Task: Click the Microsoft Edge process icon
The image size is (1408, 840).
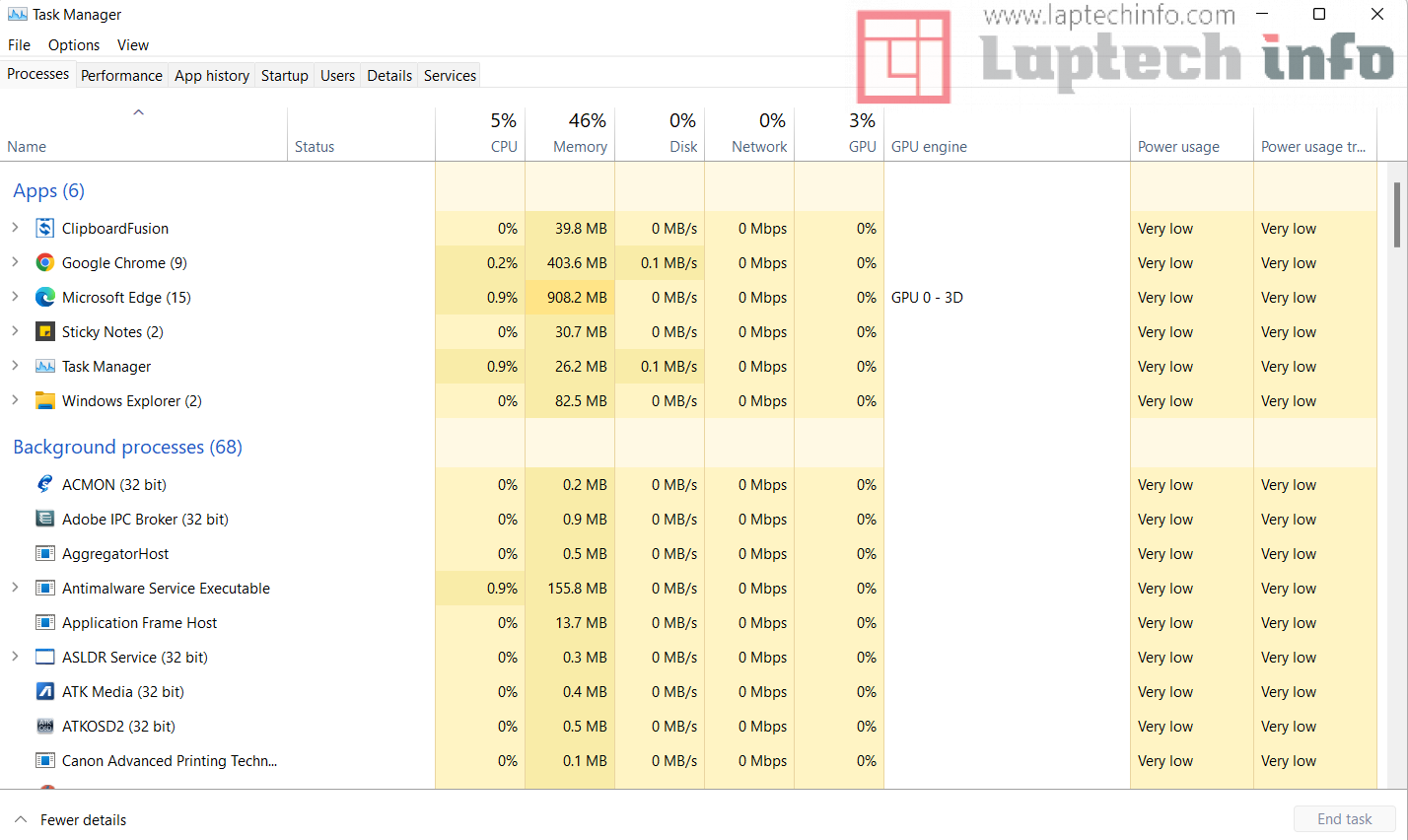Action: coord(45,298)
